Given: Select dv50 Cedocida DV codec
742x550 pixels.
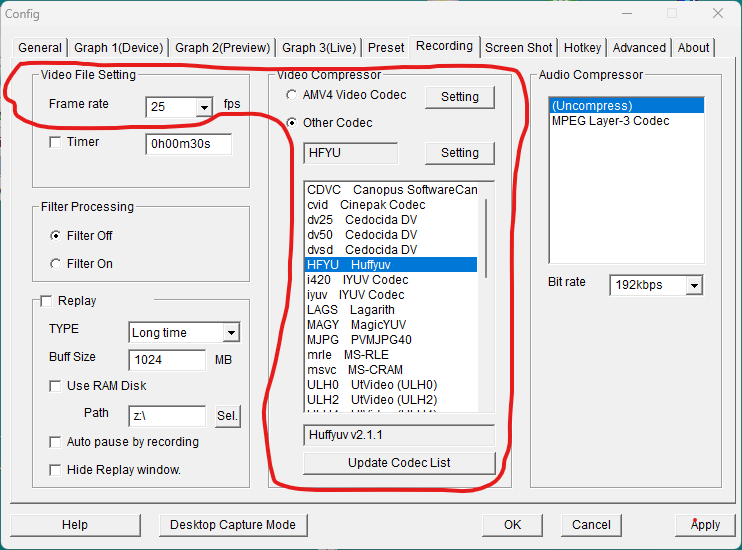Looking at the screenshot, I should (391, 235).
